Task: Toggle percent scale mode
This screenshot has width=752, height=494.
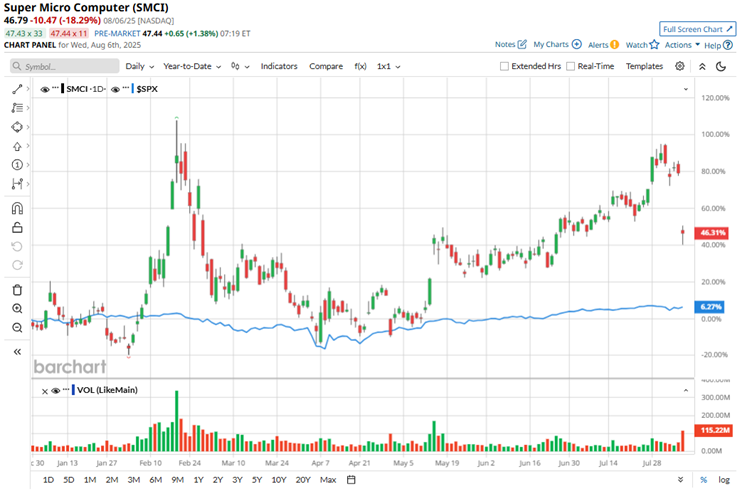Action: pos(704,480)
